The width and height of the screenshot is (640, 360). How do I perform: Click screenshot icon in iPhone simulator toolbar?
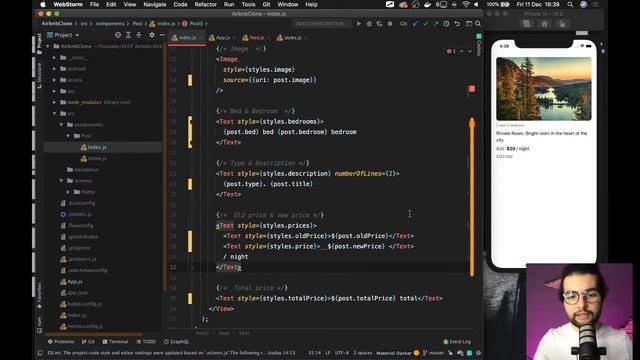527,24
